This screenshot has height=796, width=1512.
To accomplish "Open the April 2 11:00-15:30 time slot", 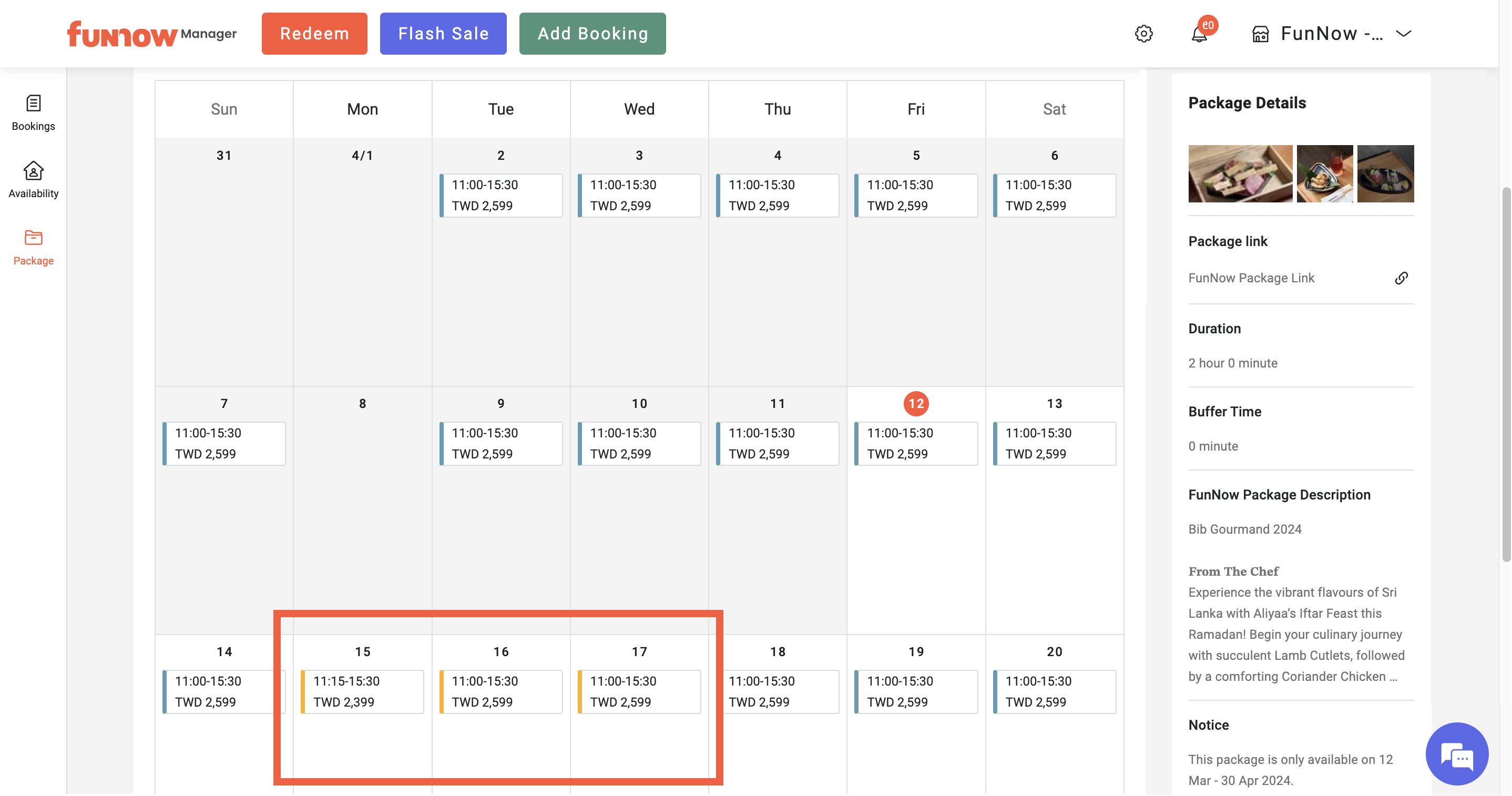I will click(500, 195).
